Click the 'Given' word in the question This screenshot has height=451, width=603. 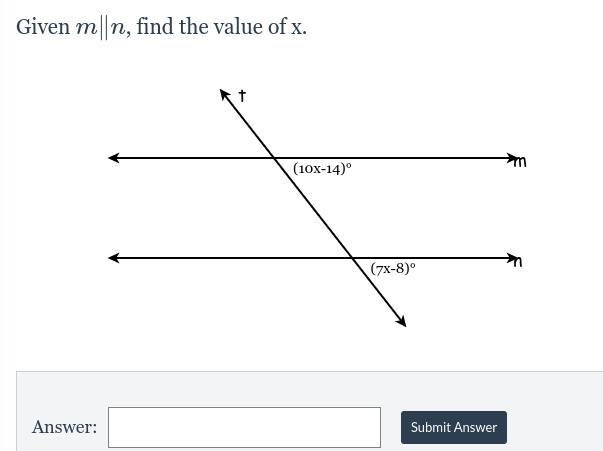[43, 27]
